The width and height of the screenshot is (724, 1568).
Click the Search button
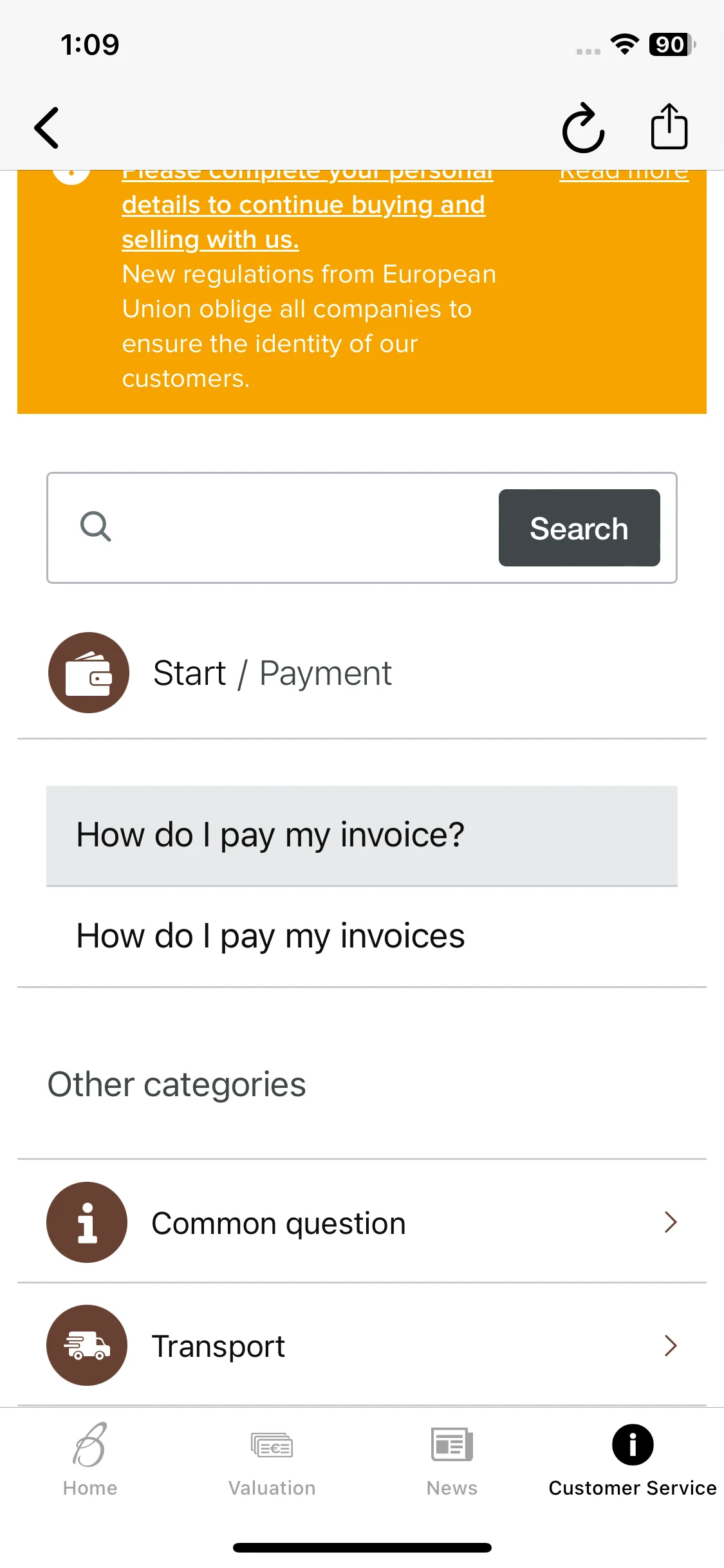[579, 528]
